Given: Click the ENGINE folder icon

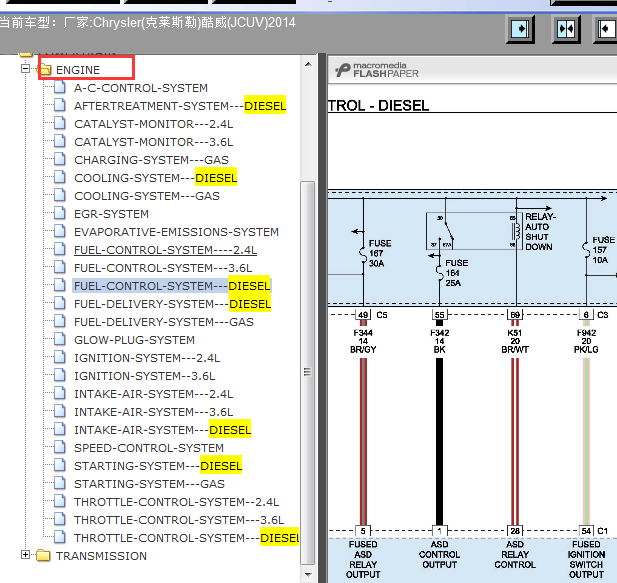Looking at the screenshot, I should pos(44,69).
